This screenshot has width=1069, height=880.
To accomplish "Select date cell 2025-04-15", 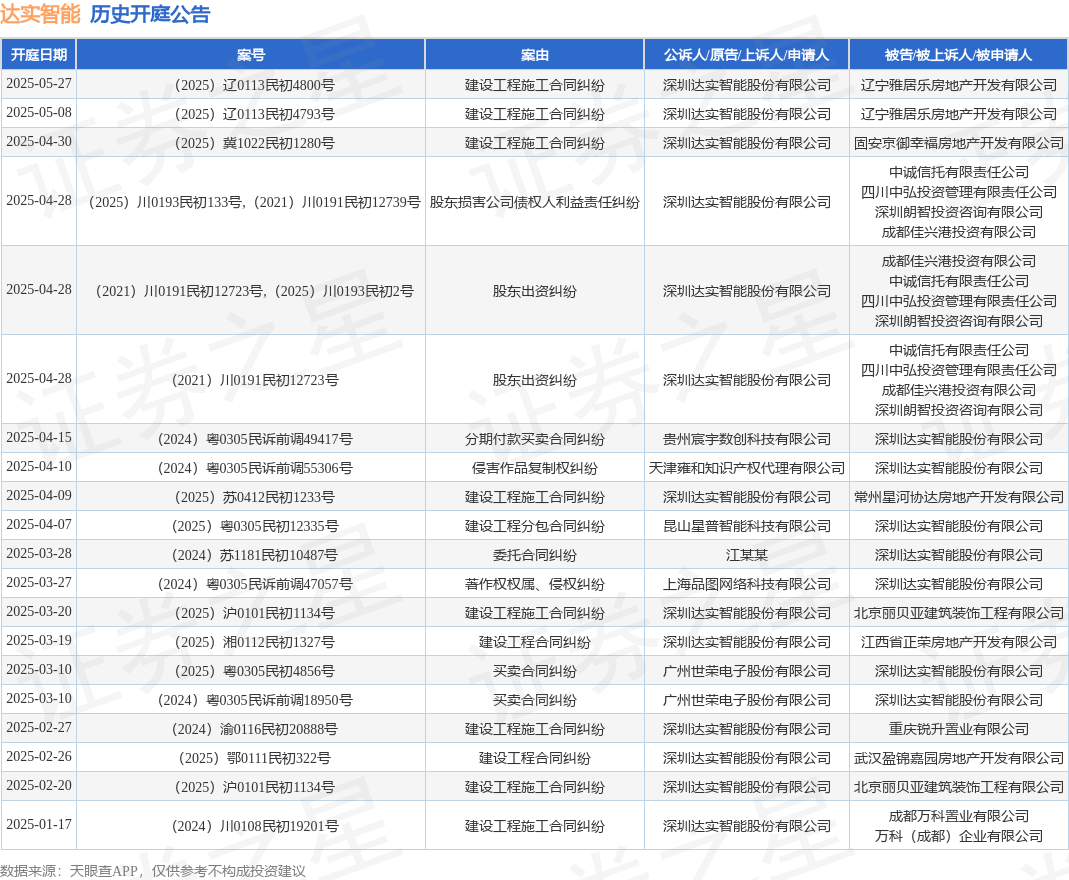I will pos(39,438).
